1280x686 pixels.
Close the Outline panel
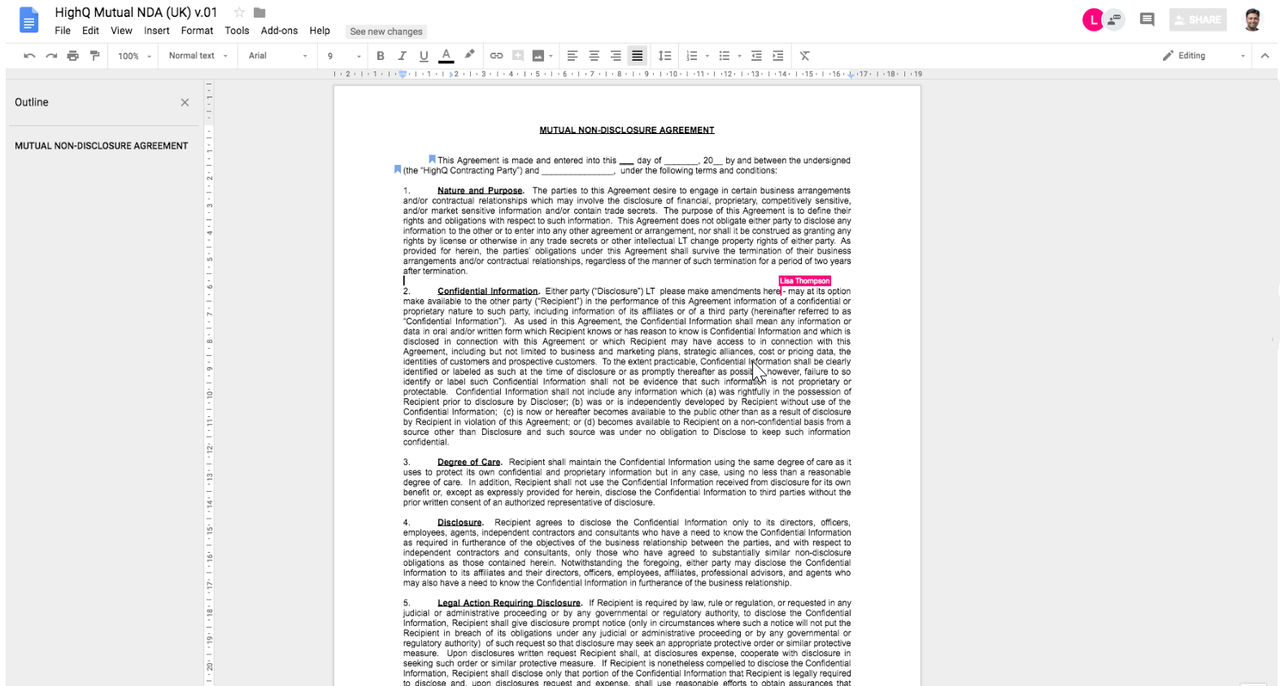(184, 102)
